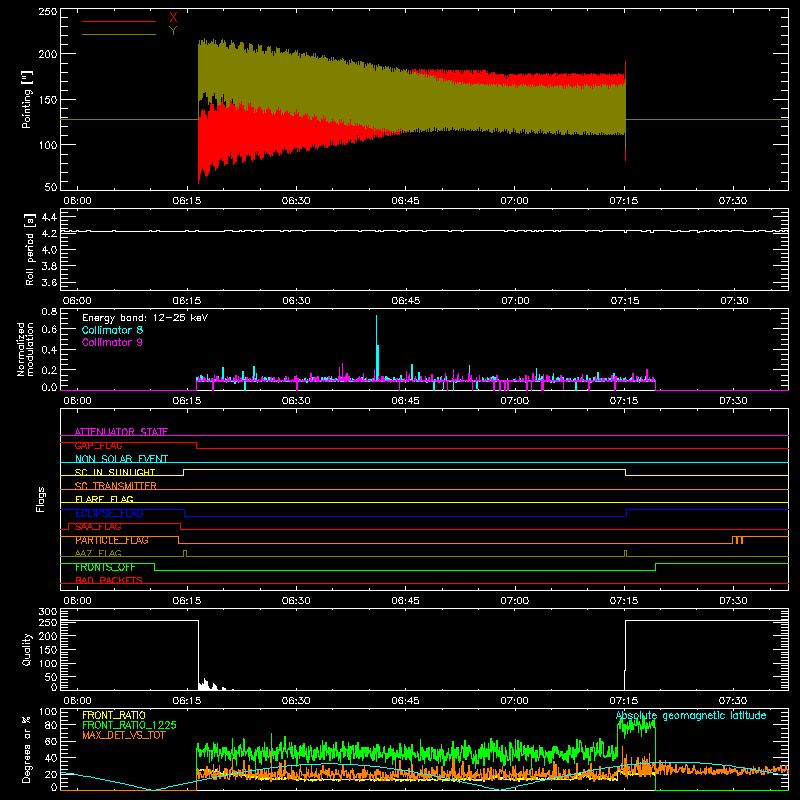This screenshot has height=800, width=800.
Task: Click the olive "Y" legend letter
Action: click(173, 31)
